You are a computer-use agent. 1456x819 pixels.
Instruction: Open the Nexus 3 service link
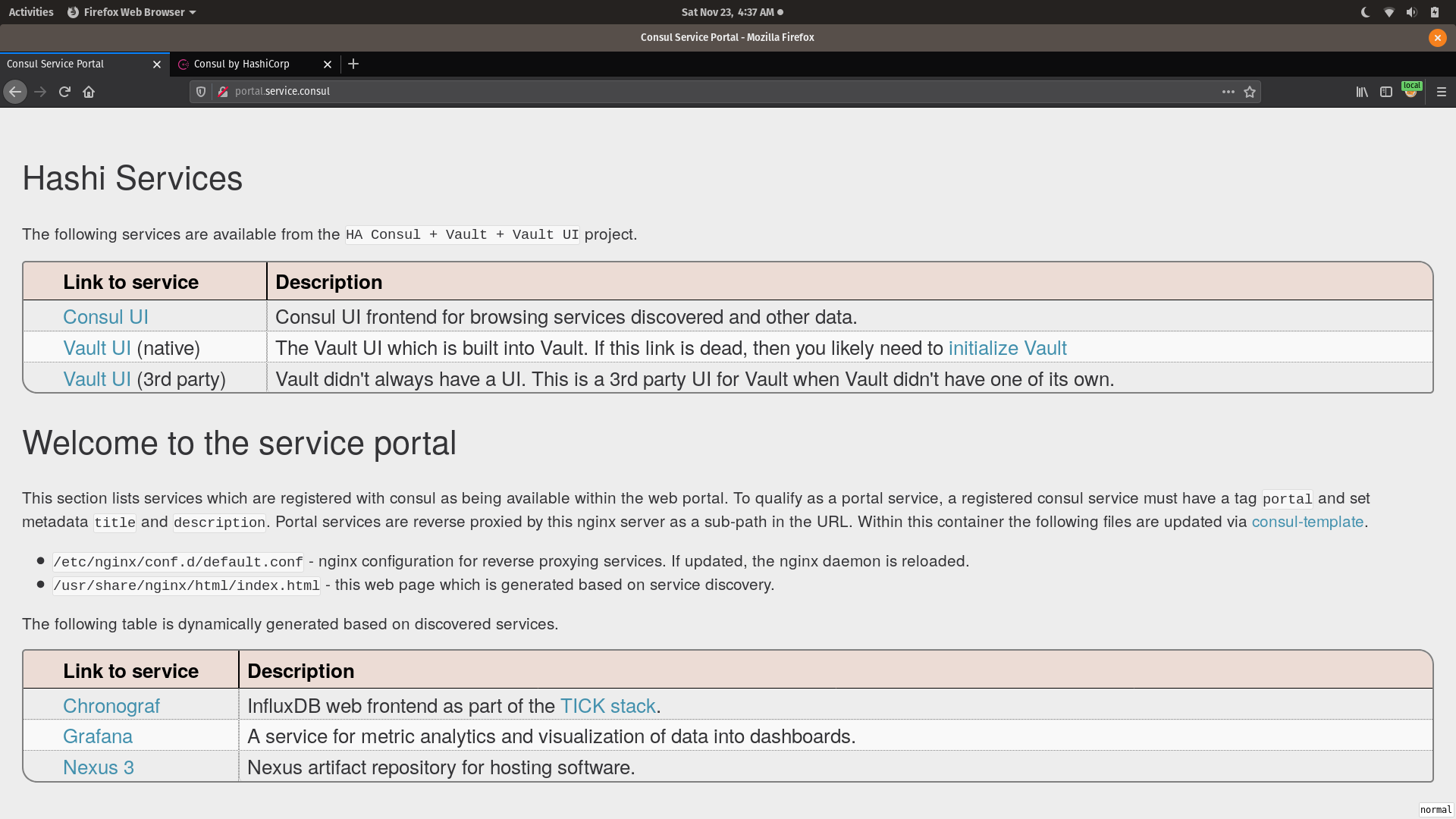(x=99, y=767)
